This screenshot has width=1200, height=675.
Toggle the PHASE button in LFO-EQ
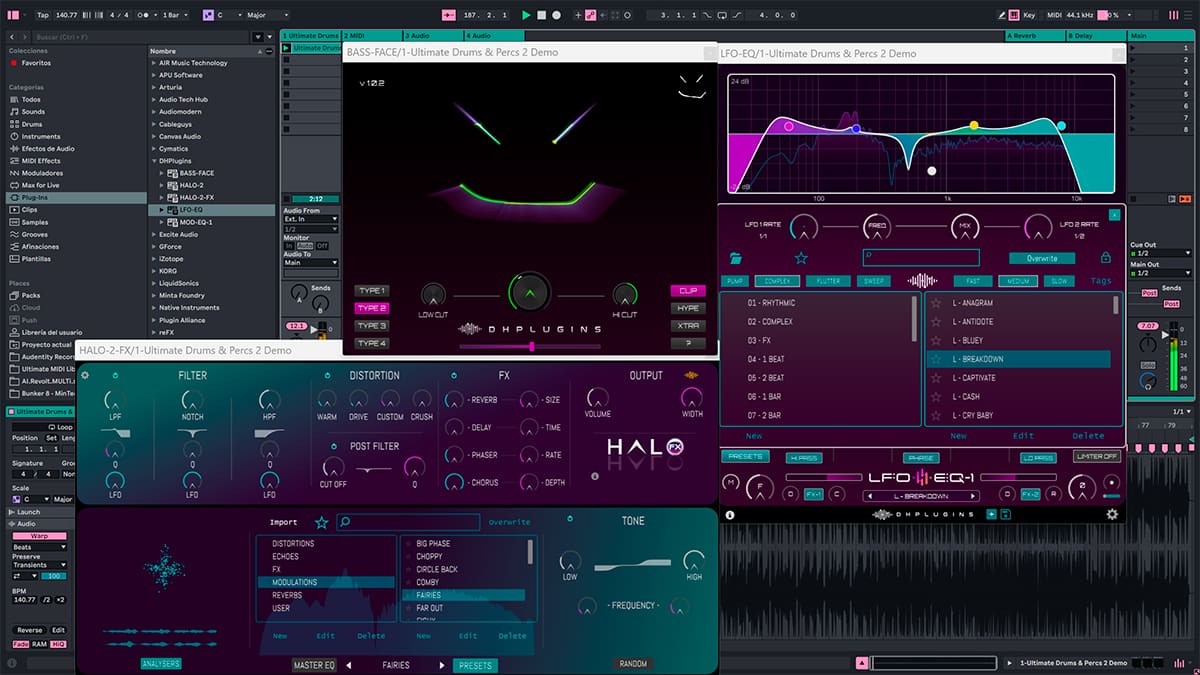click(920, 458)
